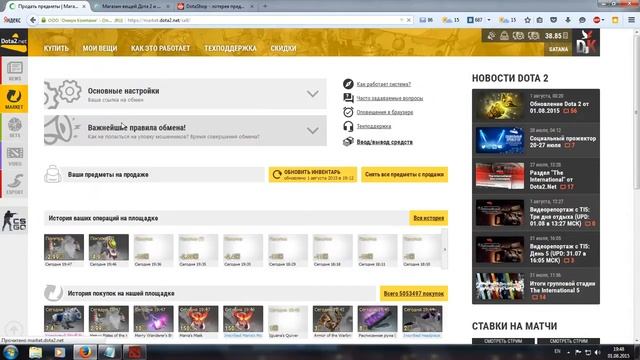
Task: Advance operations history with right arrow
Action: click(x=445, y=249)
